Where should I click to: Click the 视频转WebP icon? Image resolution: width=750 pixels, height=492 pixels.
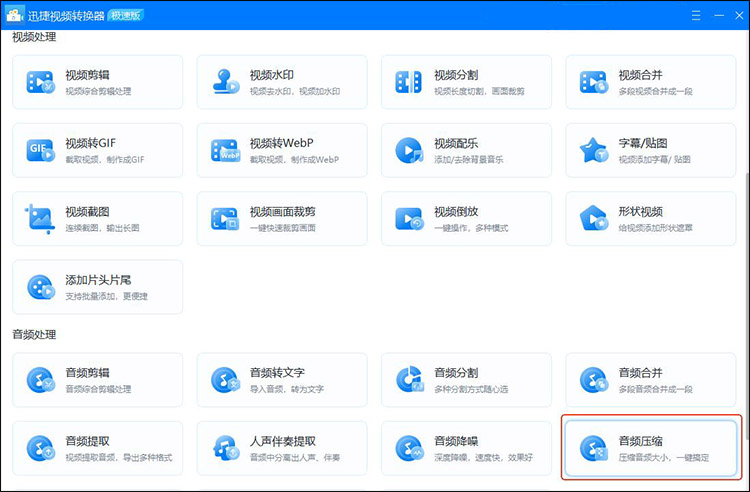click(224, 150)
